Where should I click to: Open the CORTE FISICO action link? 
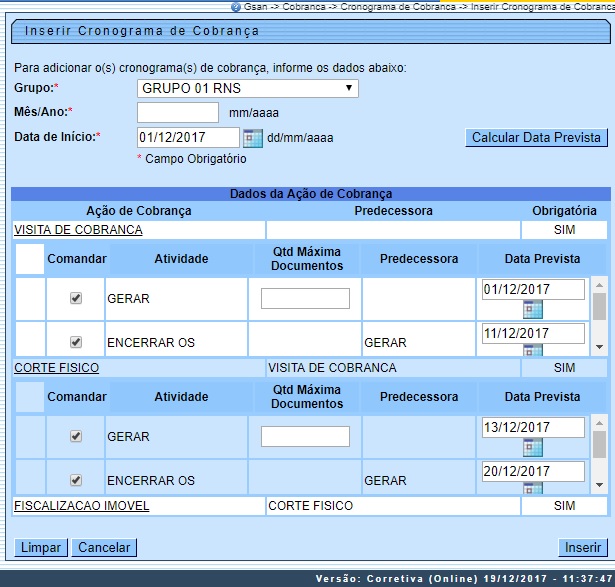[56, 368]
